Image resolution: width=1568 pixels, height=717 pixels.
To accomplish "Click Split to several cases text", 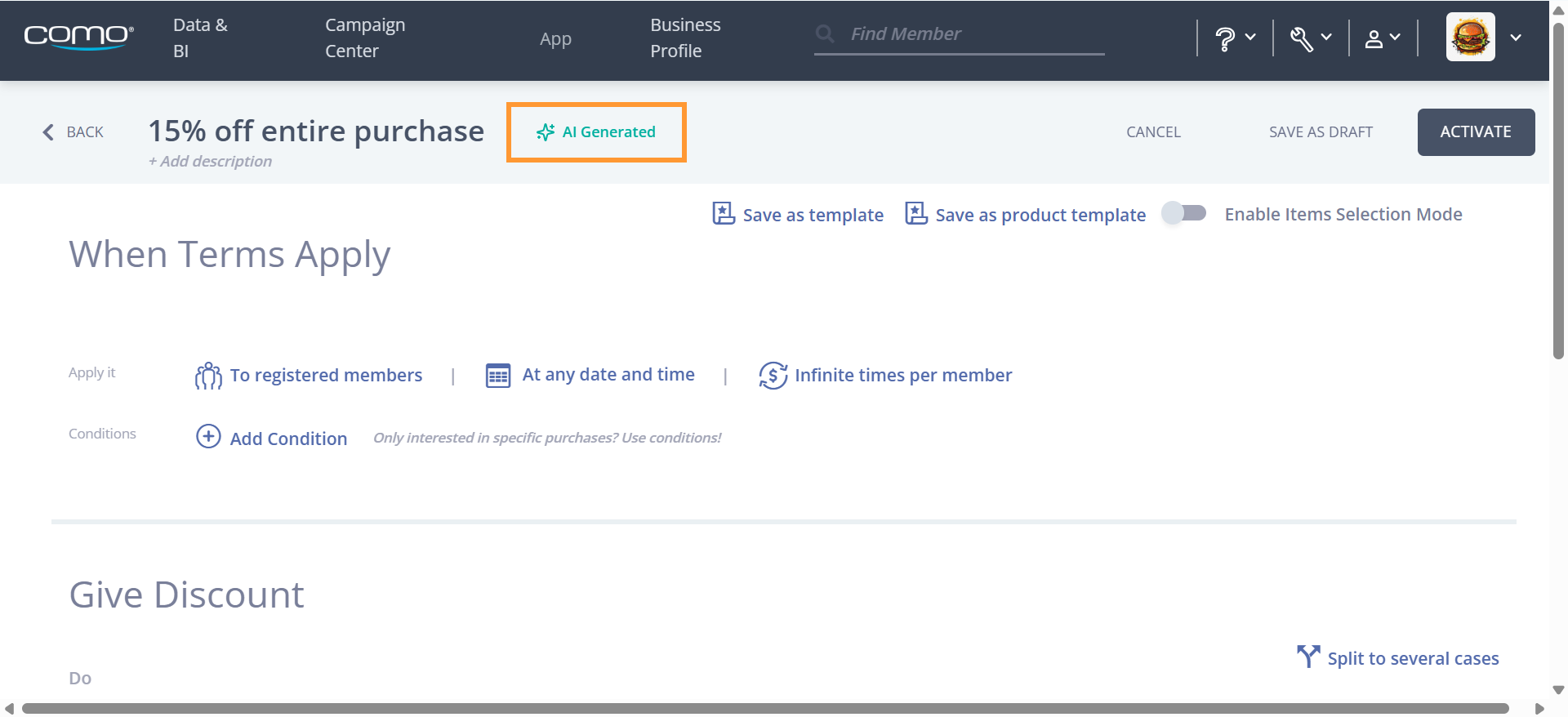I will point(1413,659).
